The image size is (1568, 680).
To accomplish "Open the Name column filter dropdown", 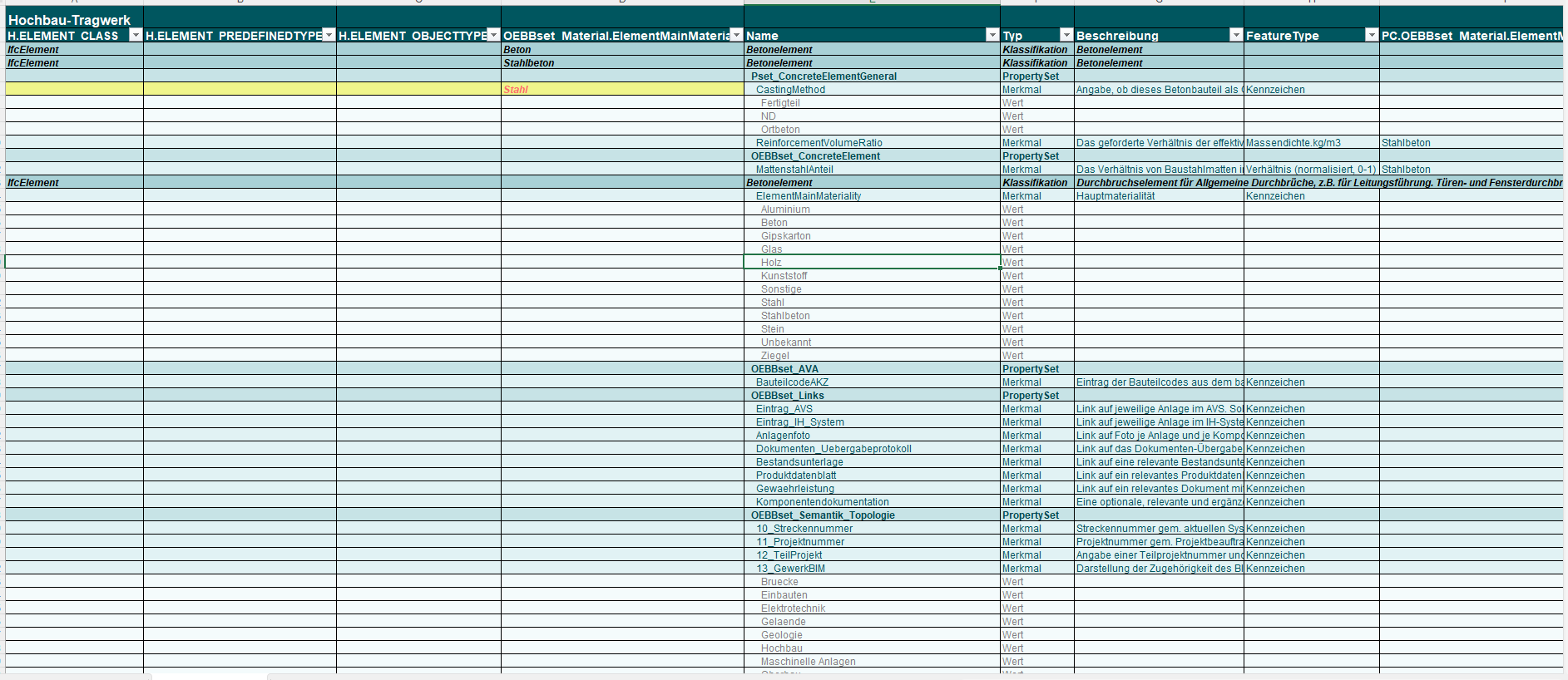I will (992, 35).
